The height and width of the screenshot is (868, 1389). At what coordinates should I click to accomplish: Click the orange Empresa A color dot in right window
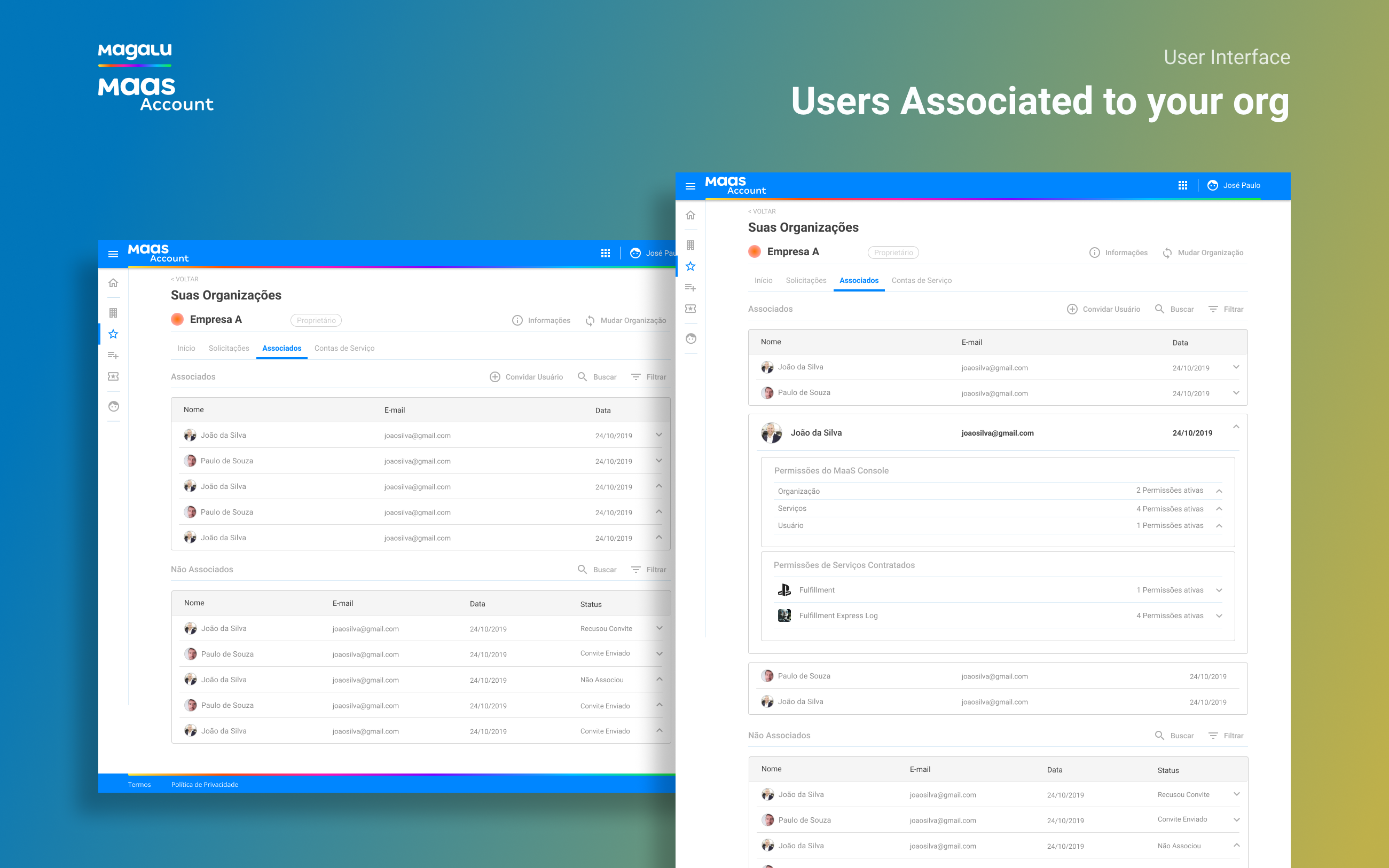click(x=755, y=251)
